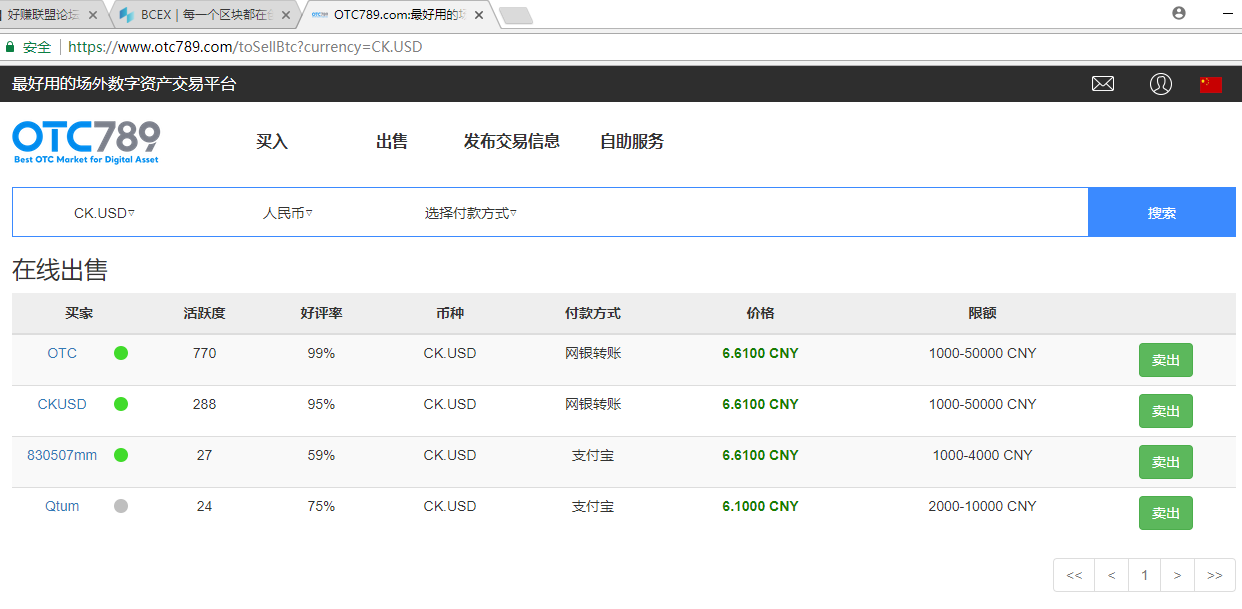
Task: Open the mail envelope messages icon
Action: [1103, 84]
